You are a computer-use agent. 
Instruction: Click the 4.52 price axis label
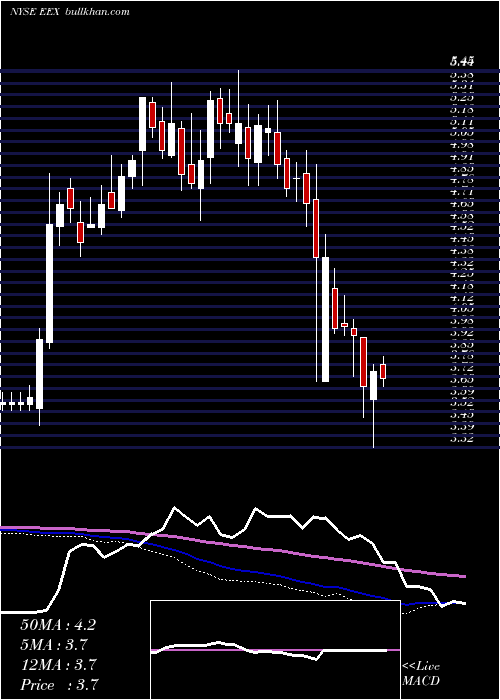[462, 227]
